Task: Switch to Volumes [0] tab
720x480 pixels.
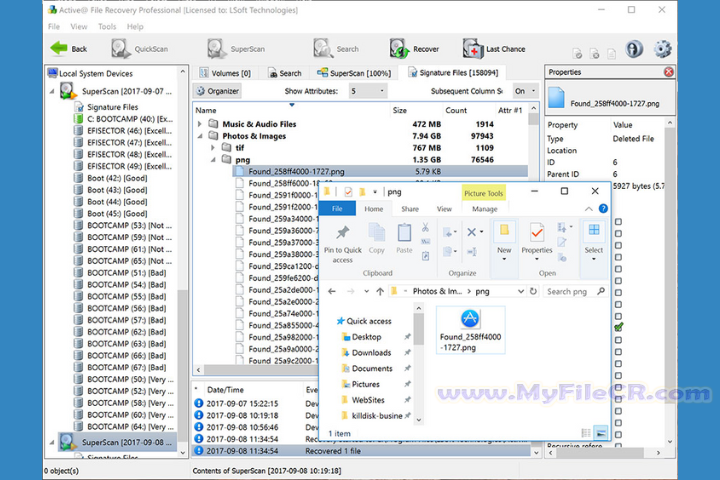Action: tap(225, 73)
